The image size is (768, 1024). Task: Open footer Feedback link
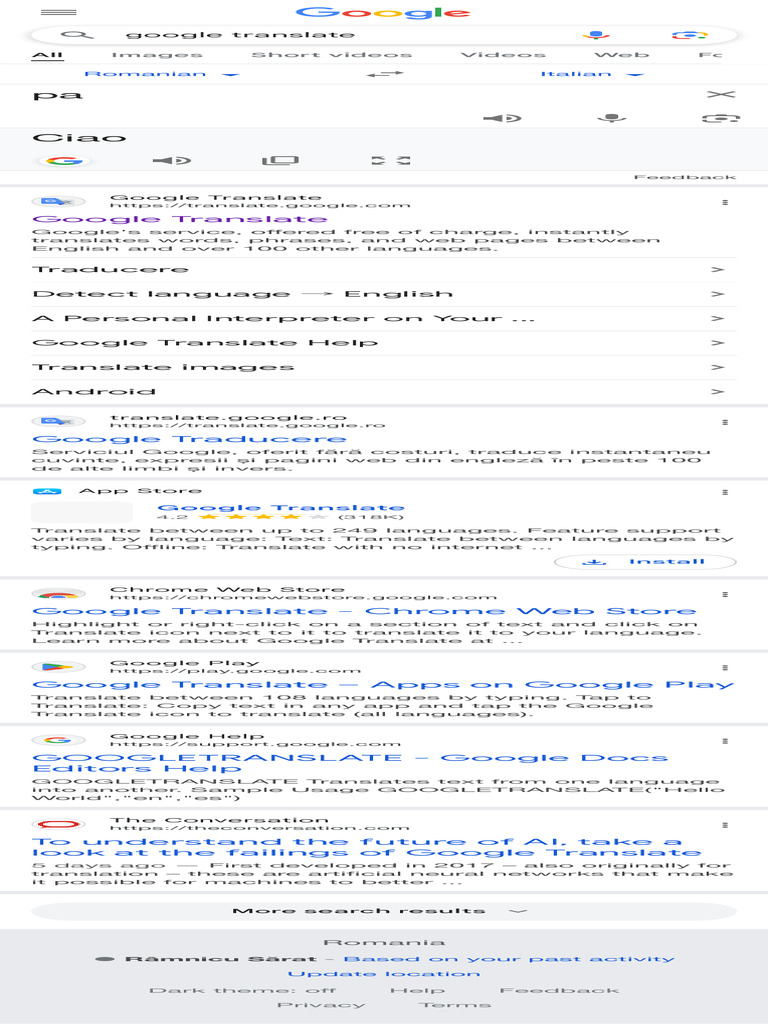pos(559,991)
